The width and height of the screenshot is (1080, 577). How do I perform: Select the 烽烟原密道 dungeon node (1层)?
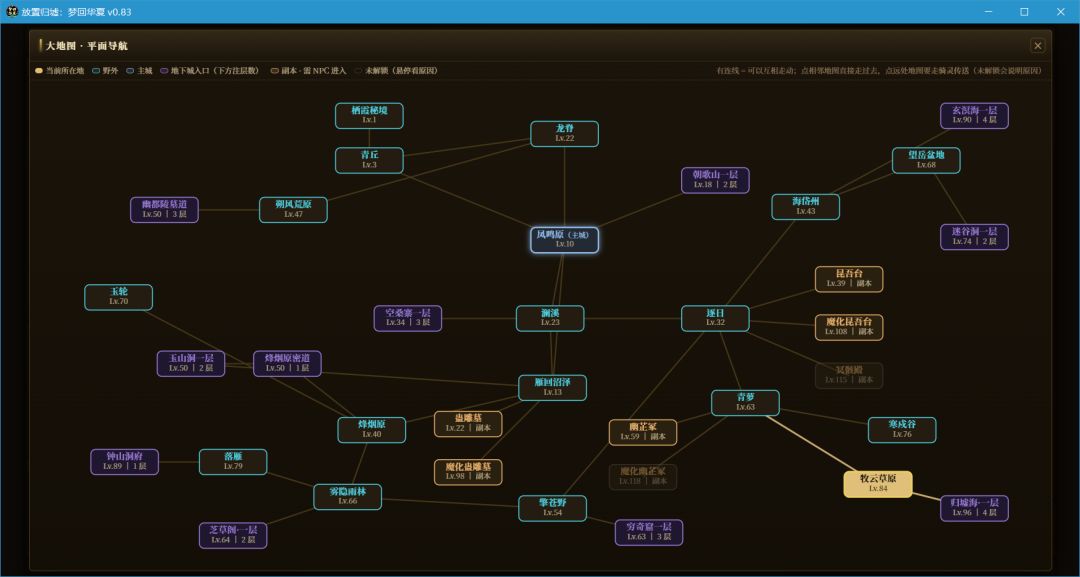pyautogui.click(x=287, y=364)
